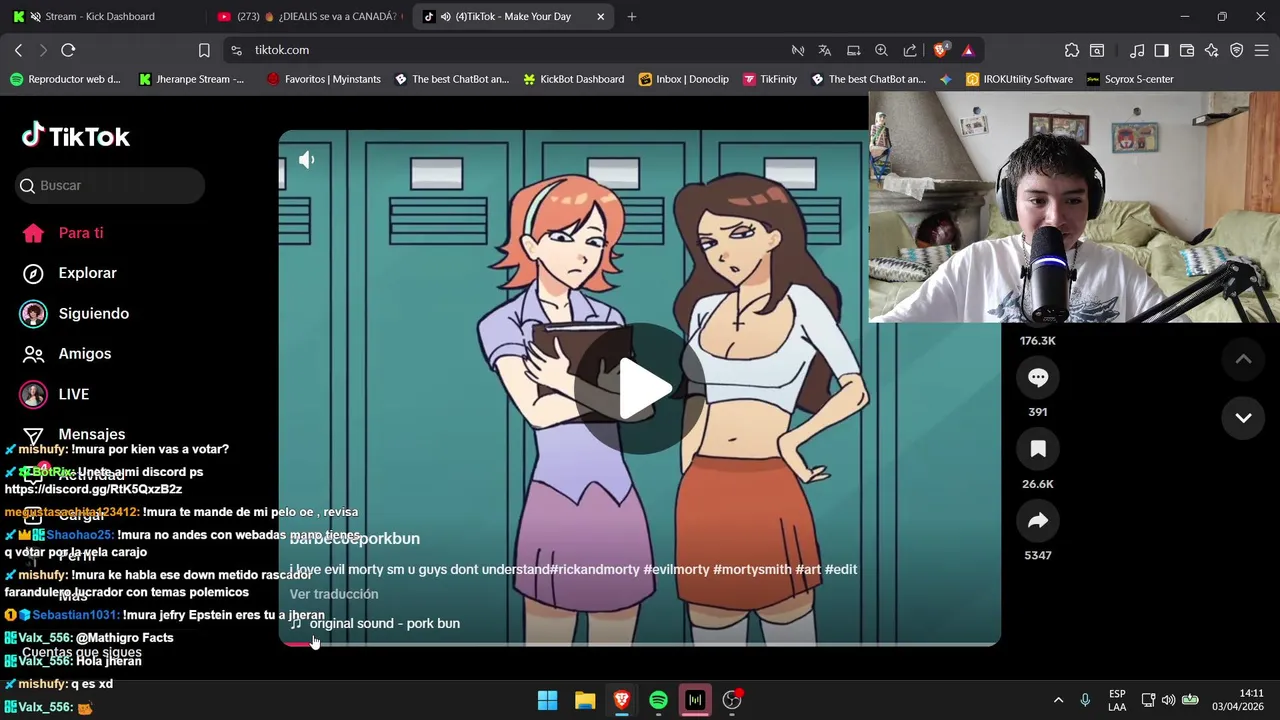1280x720 pixels.
Task: Open the browser hamburger menu
Action: [x=1261, y=50]
